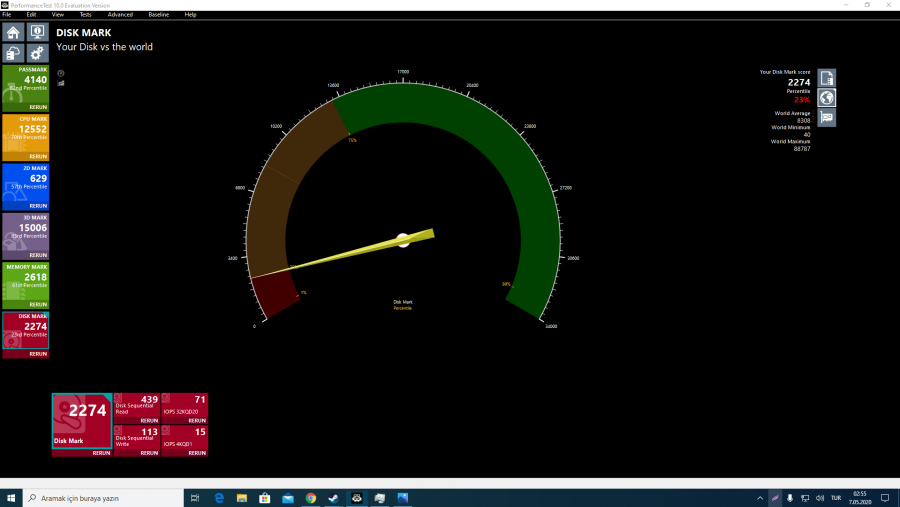The height and width of the screenshot is (507, 900).
Task: Click the World Maximum 88787 value
Action: click(802, 149)
